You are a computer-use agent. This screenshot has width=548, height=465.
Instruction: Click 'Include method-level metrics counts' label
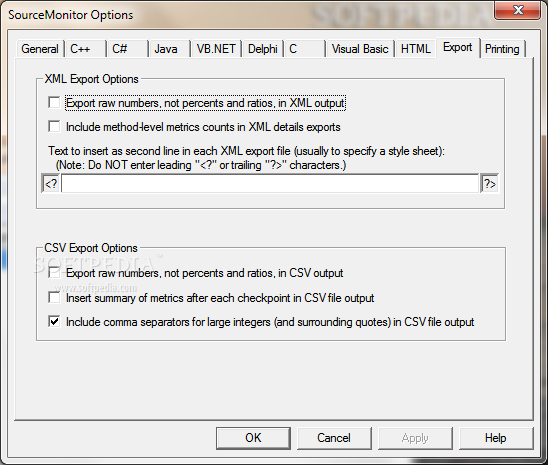[x=203, y=127]
